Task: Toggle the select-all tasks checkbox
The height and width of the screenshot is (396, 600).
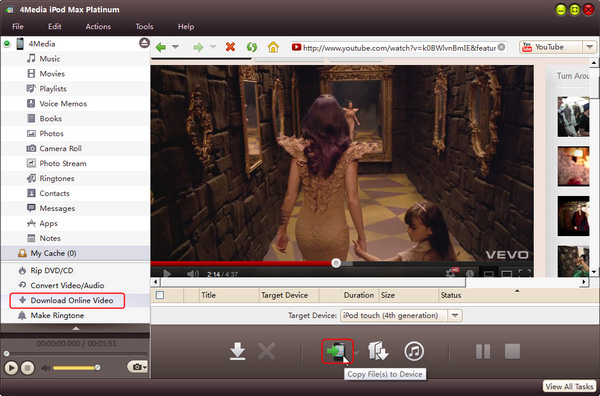Action: coord(160,295)
